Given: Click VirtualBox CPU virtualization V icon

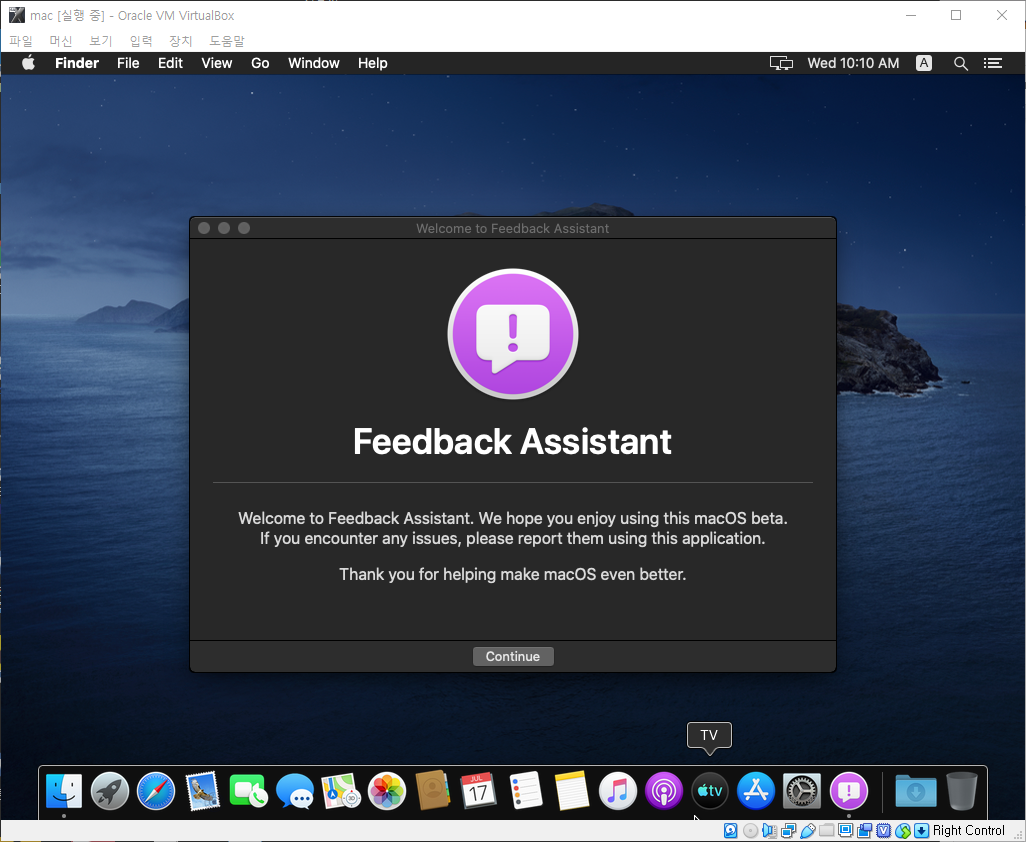Looking at the screenshot, I should tap(883, 831).
